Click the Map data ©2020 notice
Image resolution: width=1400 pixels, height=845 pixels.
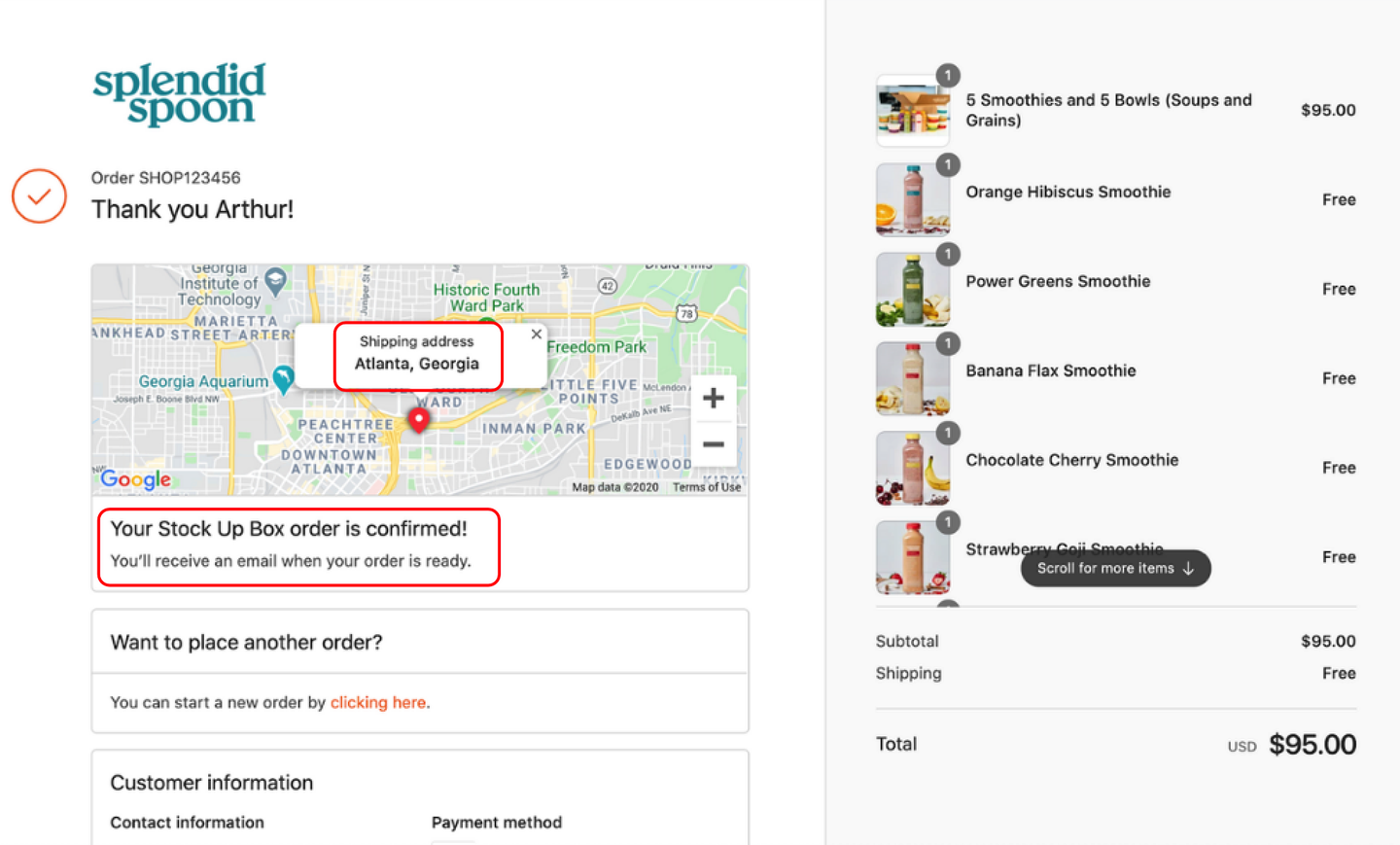(x=614, y=487)
